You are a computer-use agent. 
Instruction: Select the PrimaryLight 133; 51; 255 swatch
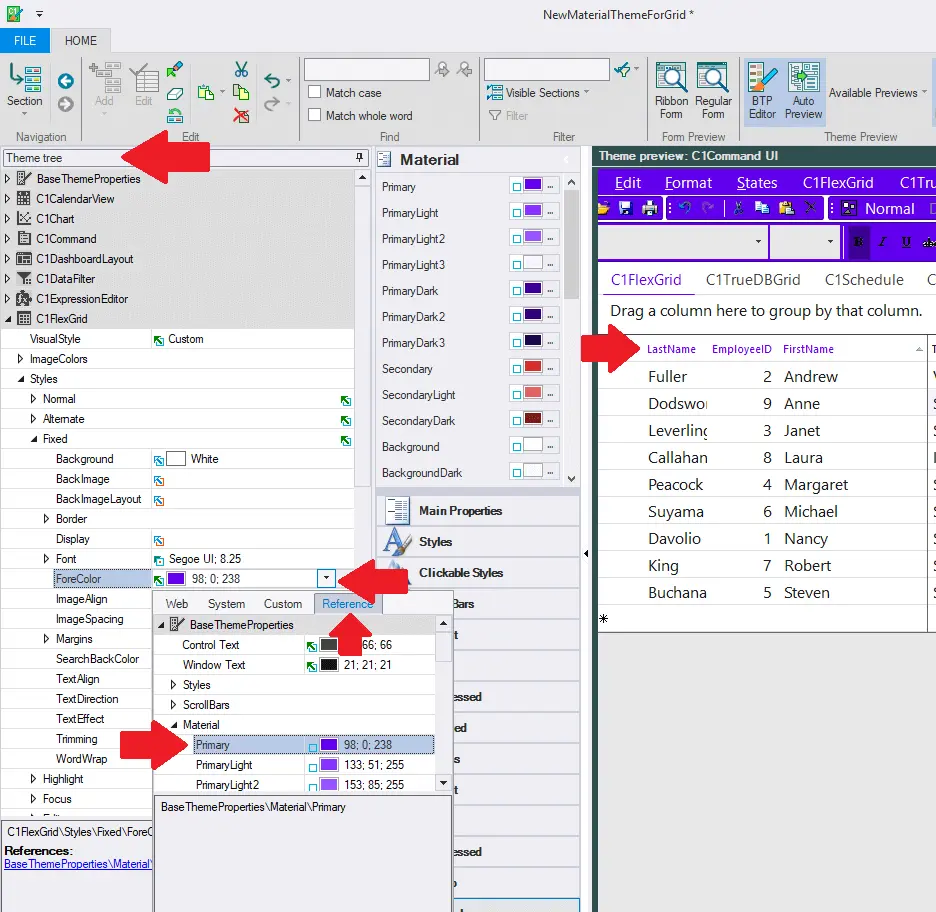click(330, 765)
